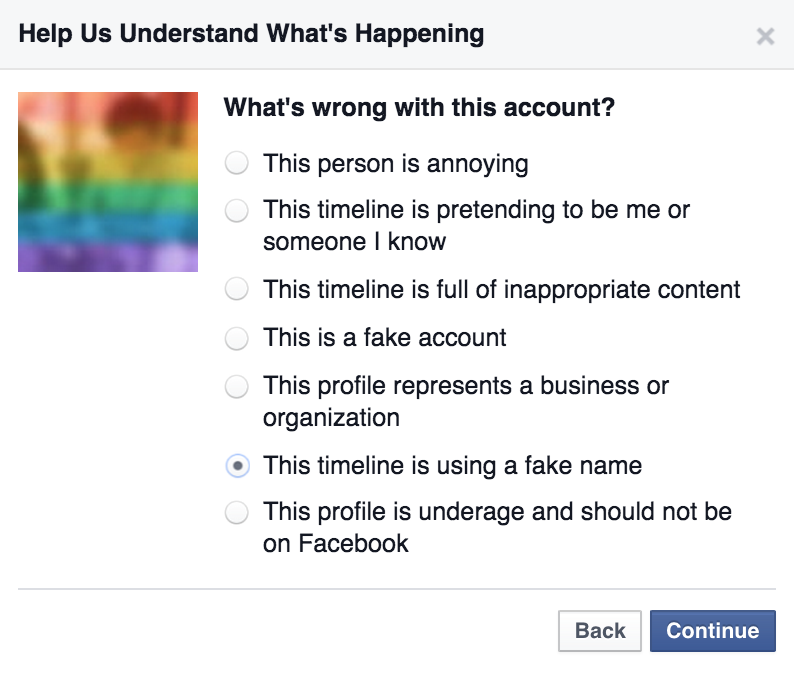Click the selected fake name radio button
Screen dimensions: 794x674
tap(237, 465)
